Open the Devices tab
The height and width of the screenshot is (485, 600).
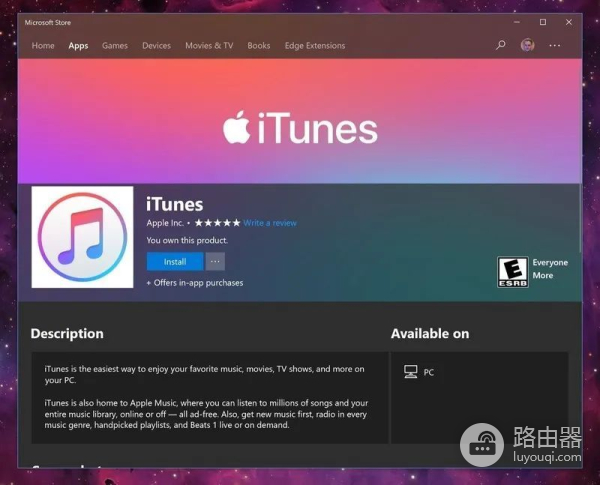(157, 46)
